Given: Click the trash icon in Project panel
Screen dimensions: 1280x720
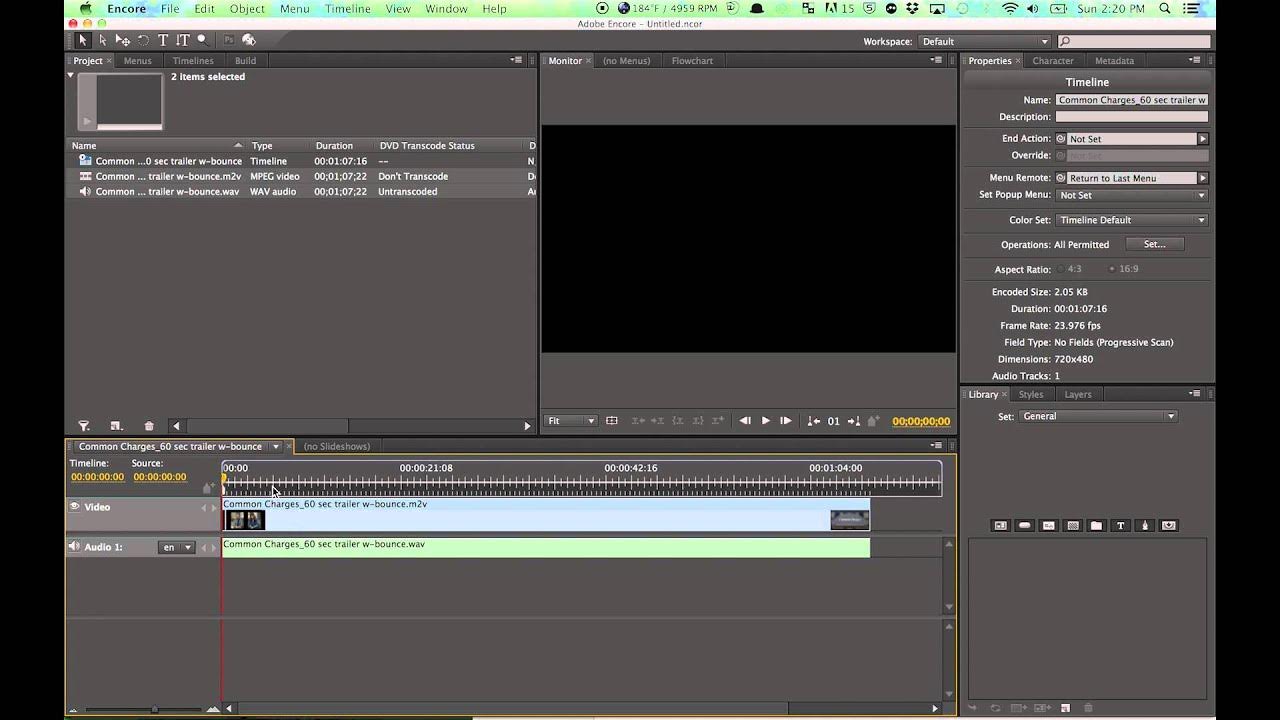Looking at the screenshot, I should point(149,426).
